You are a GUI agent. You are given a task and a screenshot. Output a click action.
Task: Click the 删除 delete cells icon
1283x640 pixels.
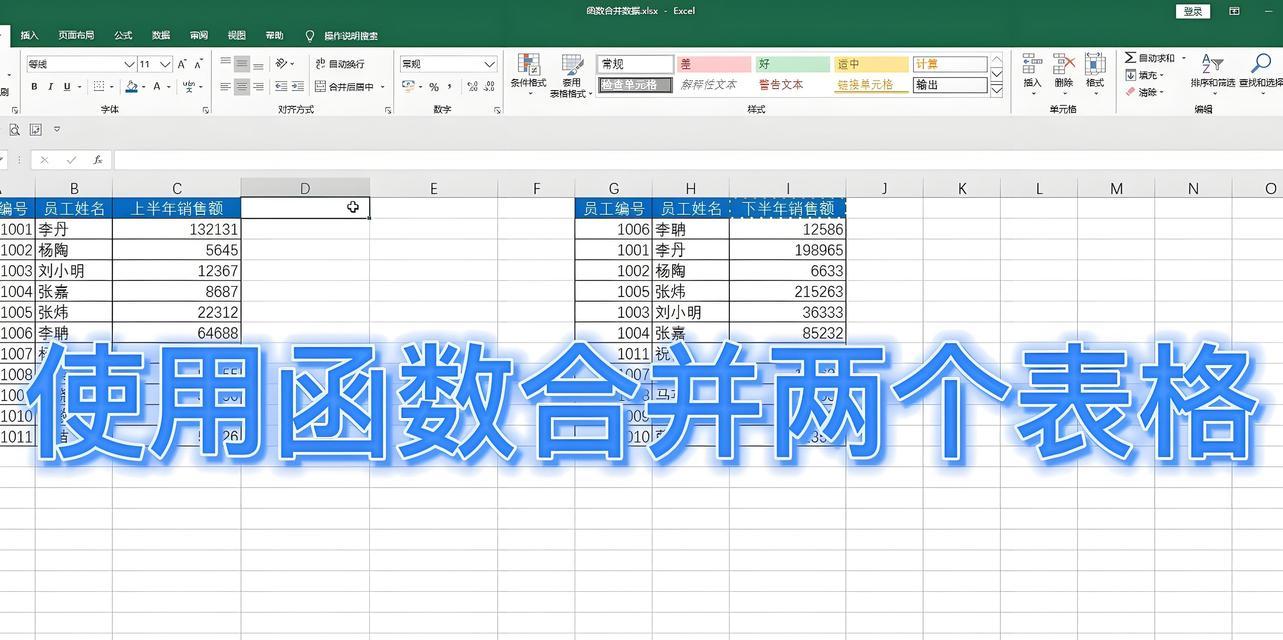coord(1063,72)
